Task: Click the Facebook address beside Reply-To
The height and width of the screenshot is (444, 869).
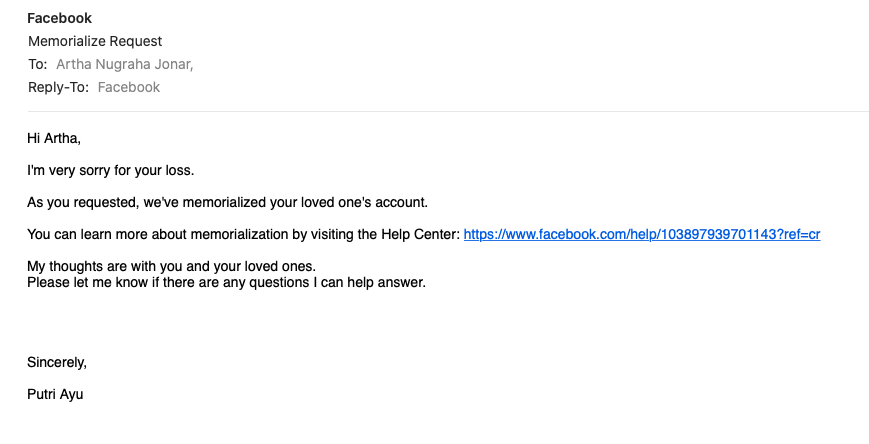Action: [129, 87]
